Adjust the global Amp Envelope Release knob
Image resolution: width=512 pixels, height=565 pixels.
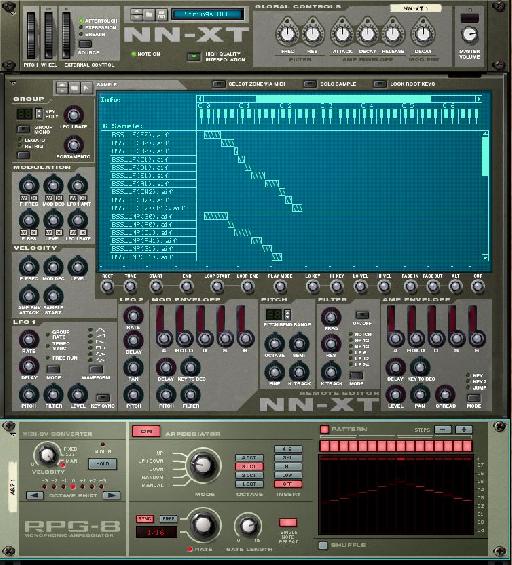click(392, 34)
